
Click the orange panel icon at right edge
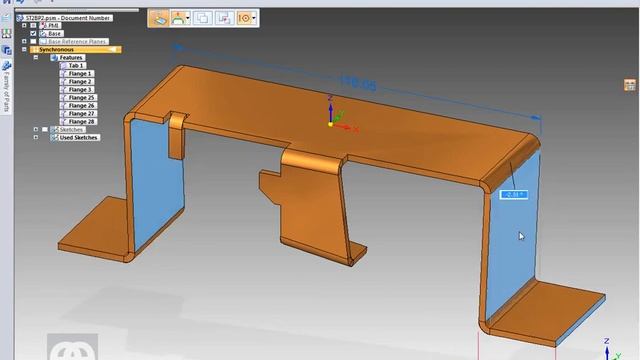[630, 85]
